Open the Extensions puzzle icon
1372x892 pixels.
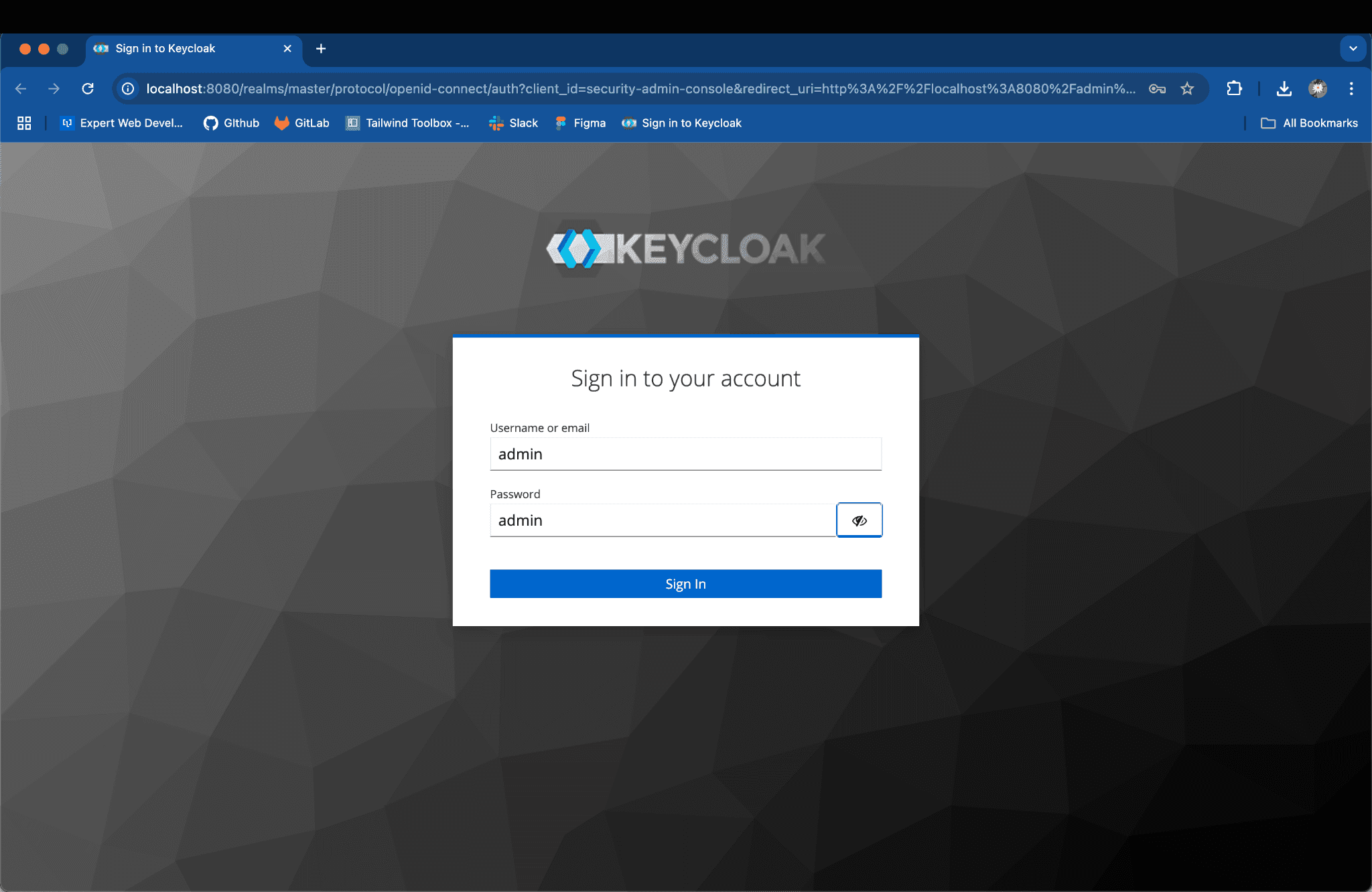pos(1234,88)
